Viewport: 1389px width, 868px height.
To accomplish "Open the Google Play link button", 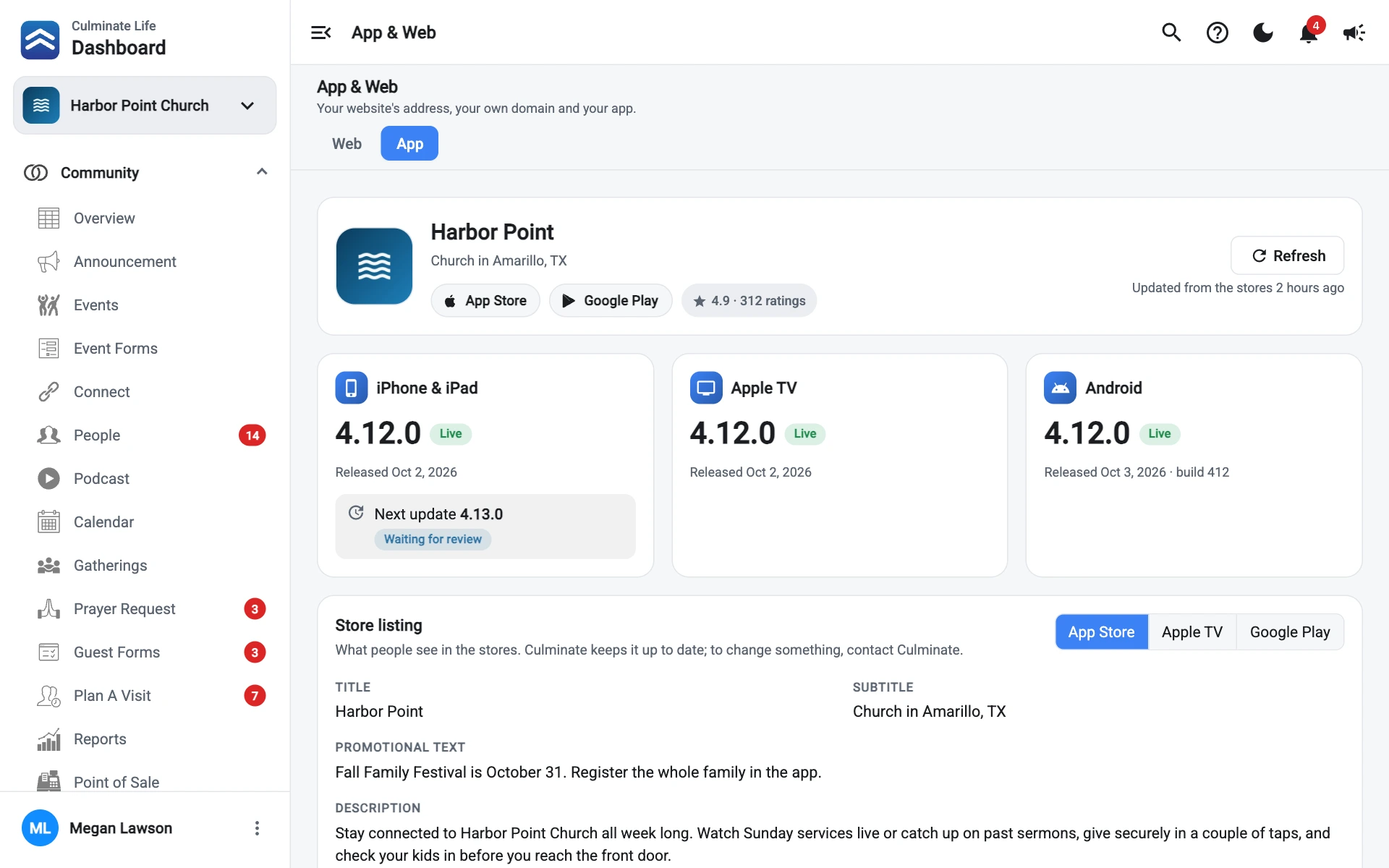I will click(611, 301).
